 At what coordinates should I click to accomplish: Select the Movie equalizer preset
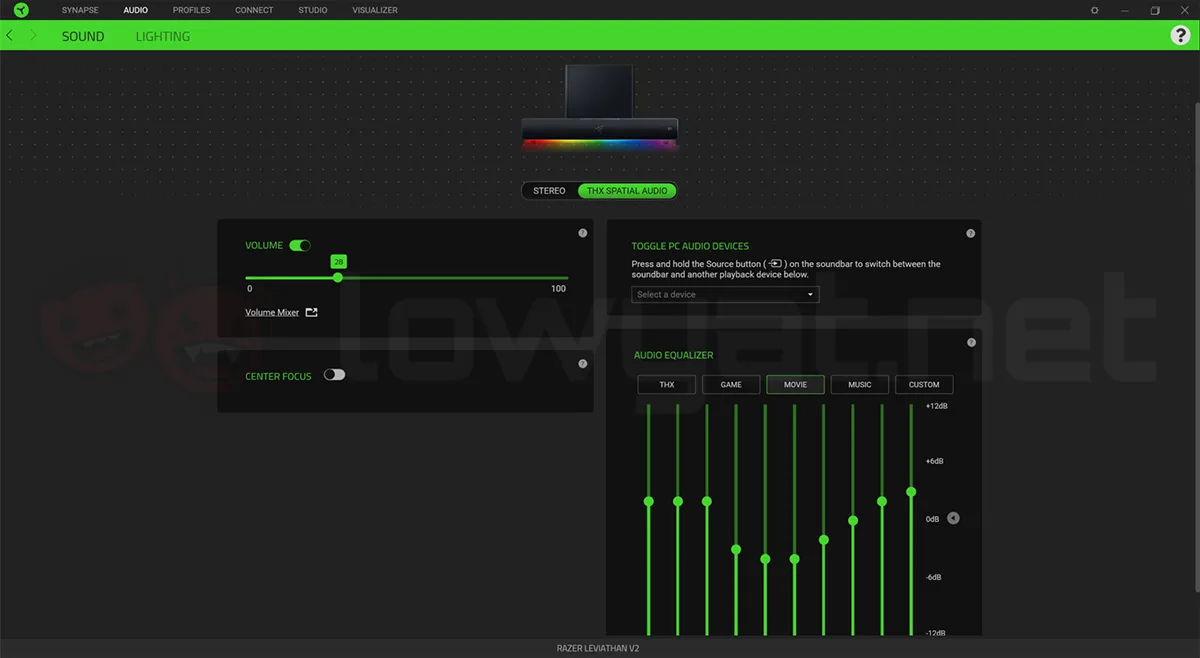(795, 384)
